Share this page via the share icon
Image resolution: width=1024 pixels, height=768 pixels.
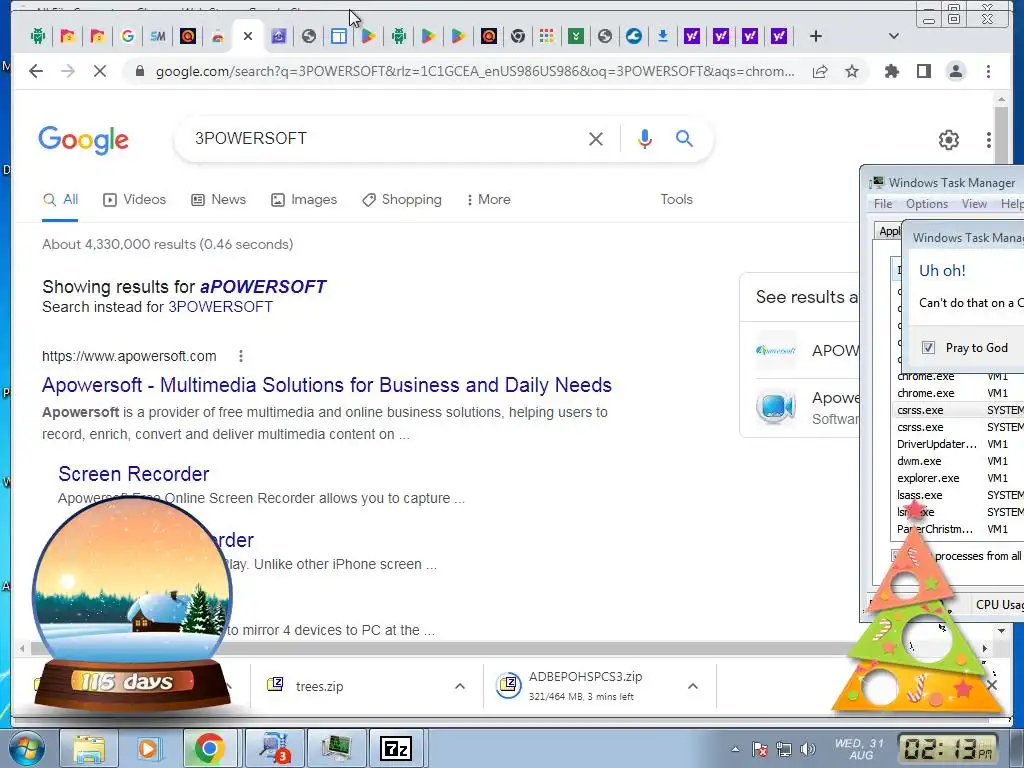pos(820,71)
